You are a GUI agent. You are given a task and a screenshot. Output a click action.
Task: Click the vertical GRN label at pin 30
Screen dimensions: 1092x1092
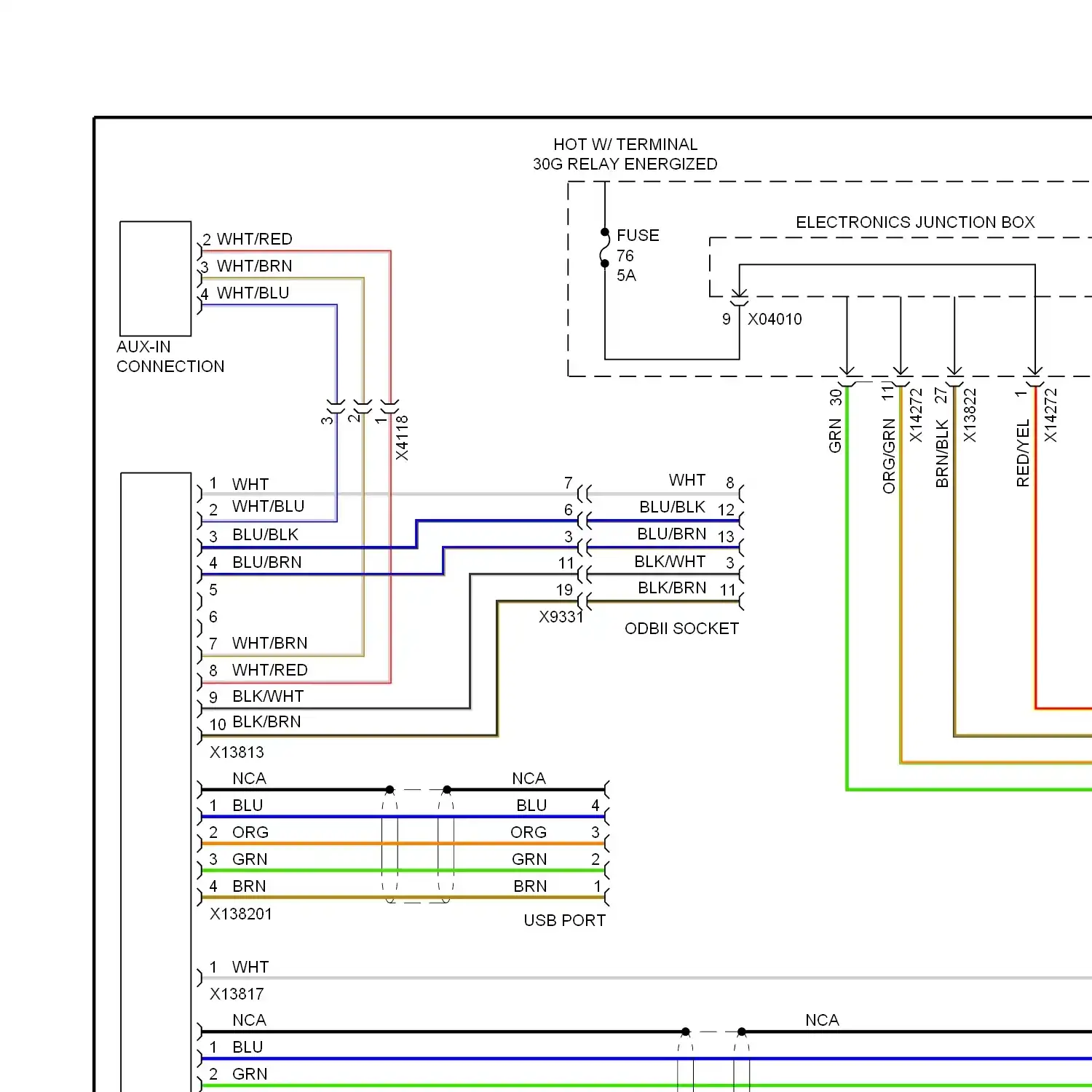click(835, 435)
